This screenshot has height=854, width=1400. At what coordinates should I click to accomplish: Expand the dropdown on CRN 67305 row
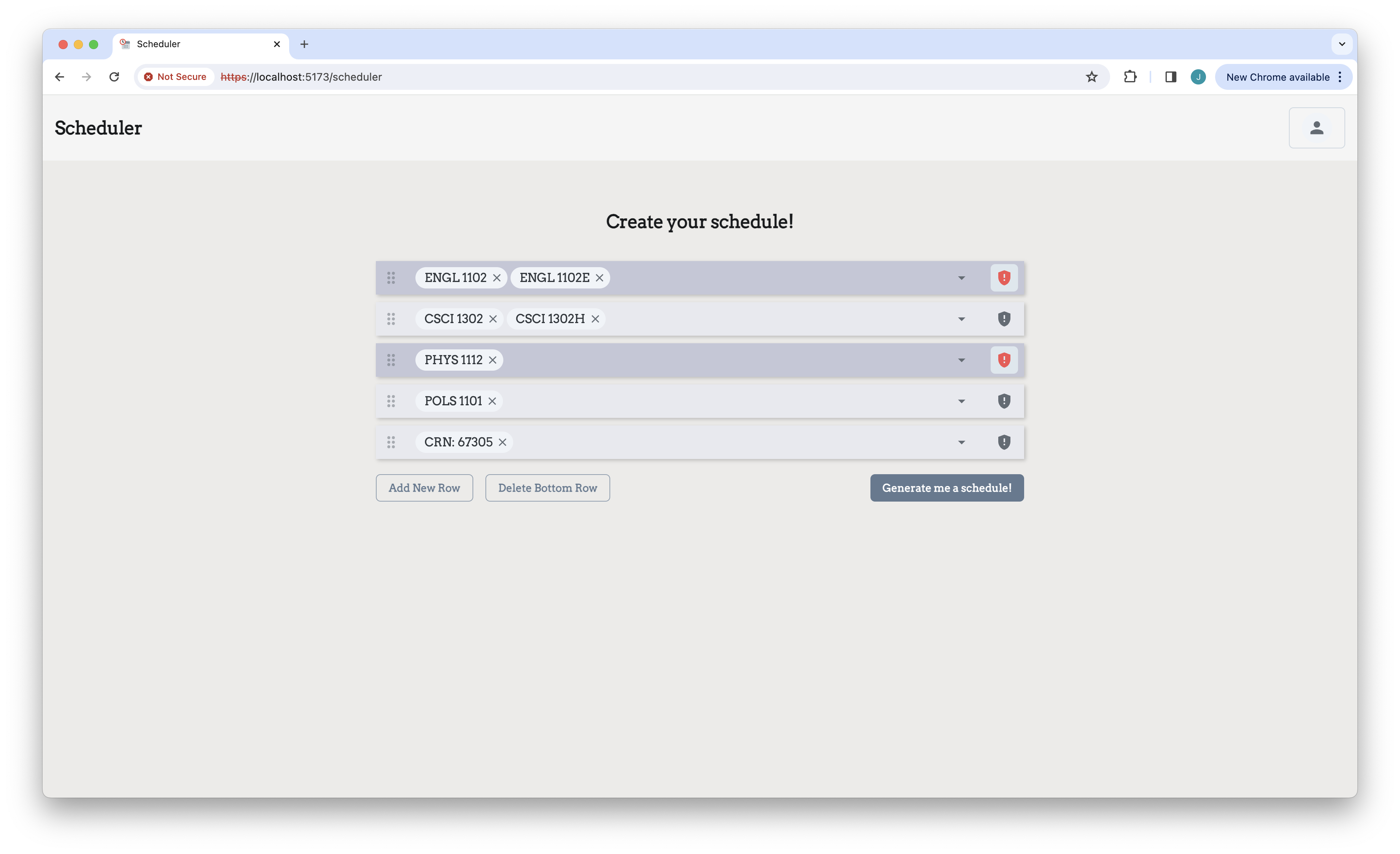click(x=961, y=442)
